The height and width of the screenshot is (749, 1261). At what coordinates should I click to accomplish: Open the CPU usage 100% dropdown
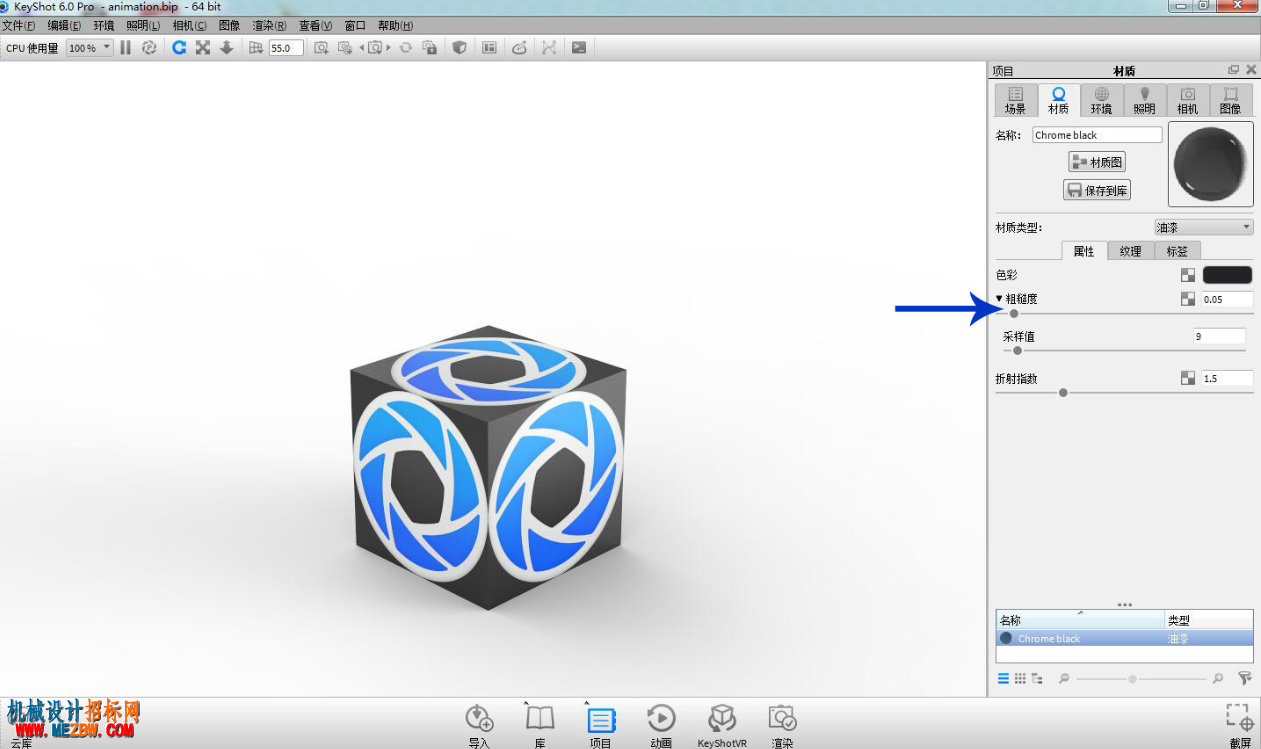[x=90, y=47]
